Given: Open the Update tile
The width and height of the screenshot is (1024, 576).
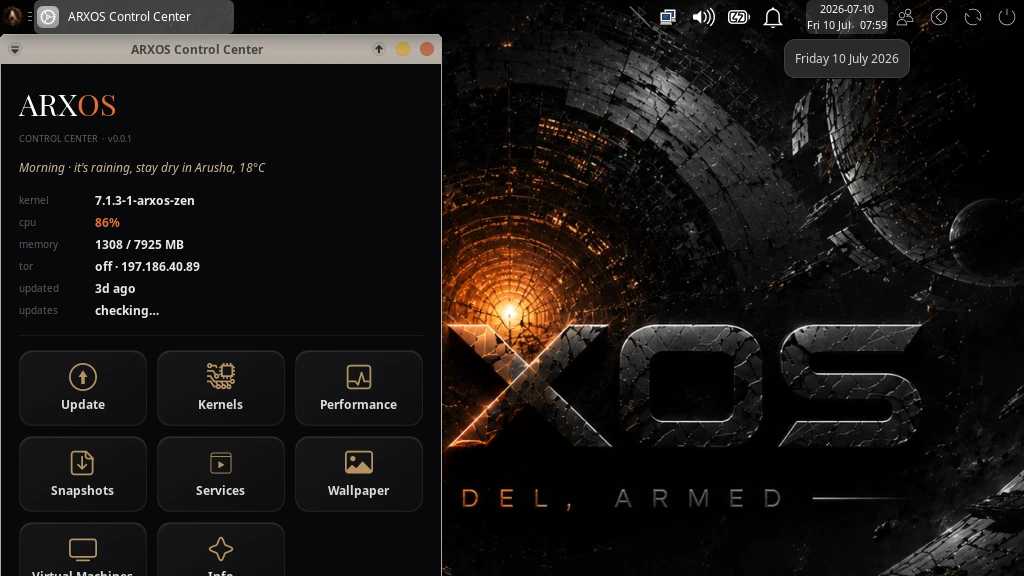Looking at the screenshot, I should tap(83, 388).
